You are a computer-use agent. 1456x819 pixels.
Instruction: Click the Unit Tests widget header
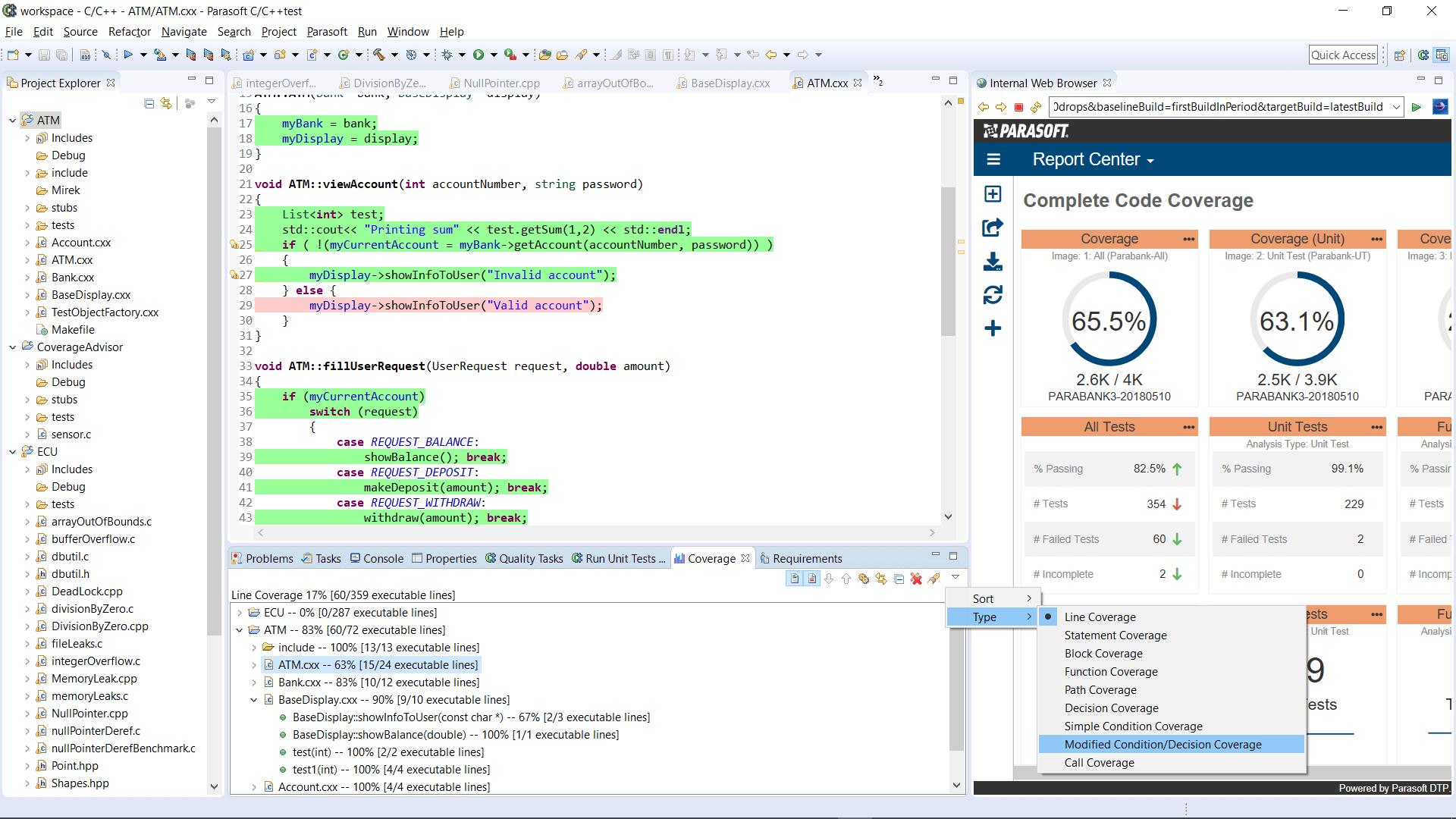click(x=1298, y=427)
